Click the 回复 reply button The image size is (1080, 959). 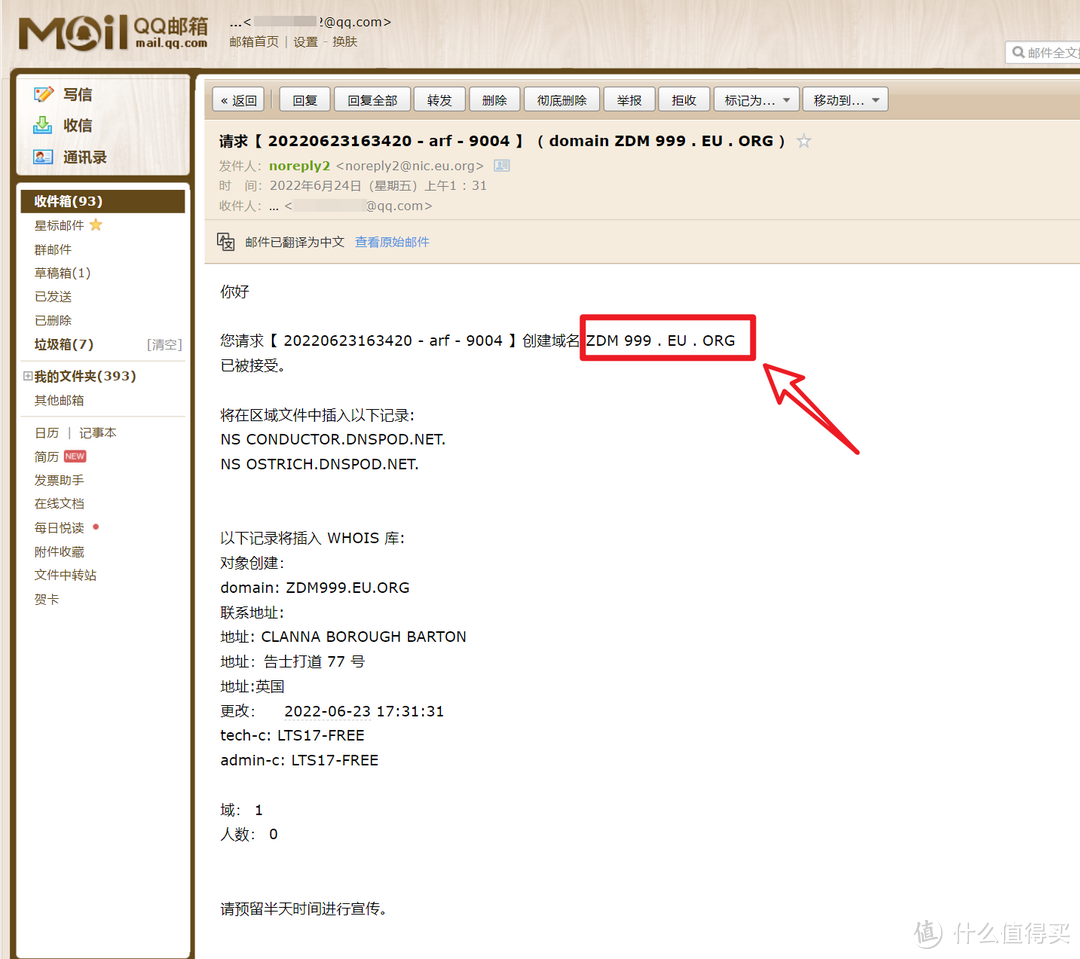pos(305,101)
